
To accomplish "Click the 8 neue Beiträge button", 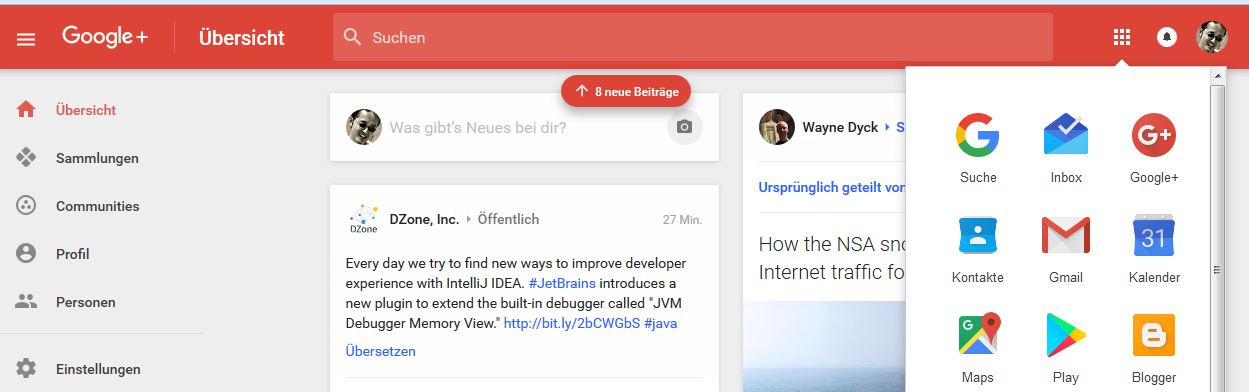I will (626, 91).
